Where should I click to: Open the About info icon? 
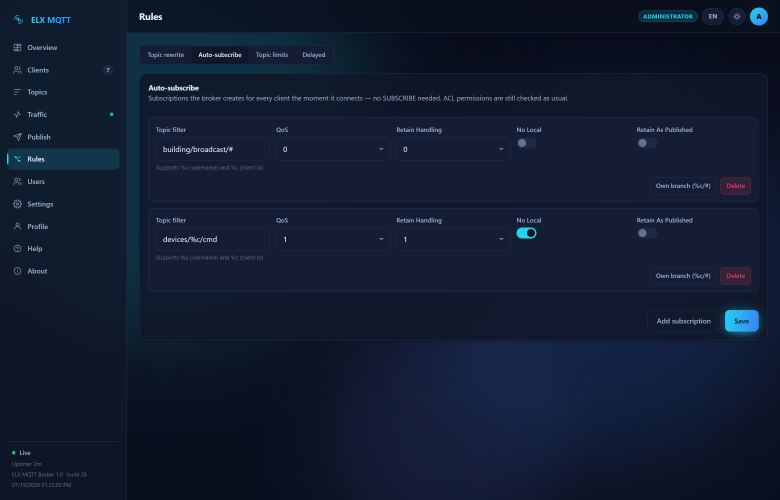17,271
